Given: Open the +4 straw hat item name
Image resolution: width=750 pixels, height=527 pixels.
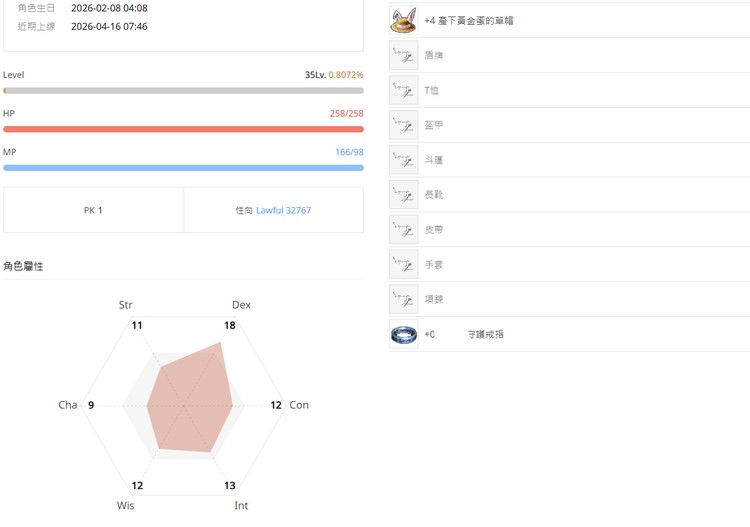Looking at the screenshot, I should pyautogui.click(x=469, y=20).
